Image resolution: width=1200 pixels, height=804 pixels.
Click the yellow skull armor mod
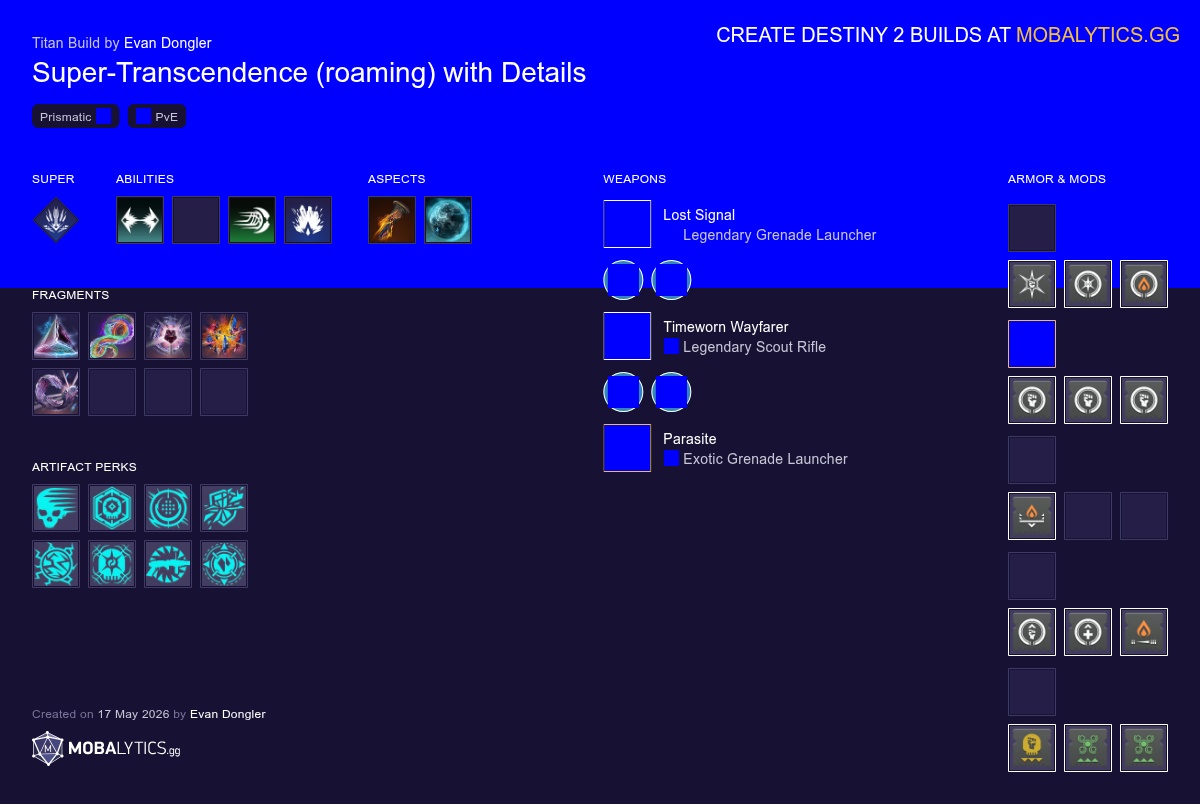click(x=1032, y=748)
